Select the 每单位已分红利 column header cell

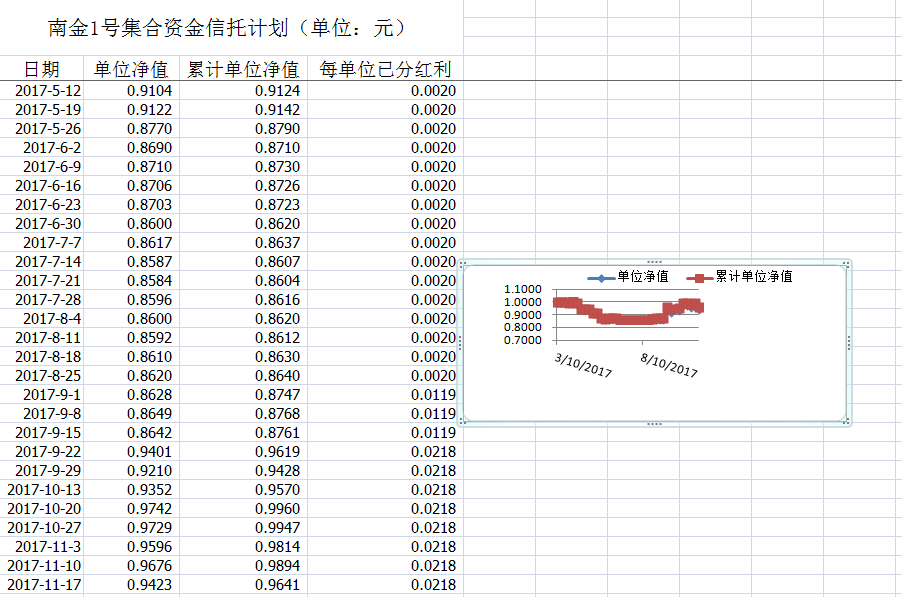(x=384, y=69)
